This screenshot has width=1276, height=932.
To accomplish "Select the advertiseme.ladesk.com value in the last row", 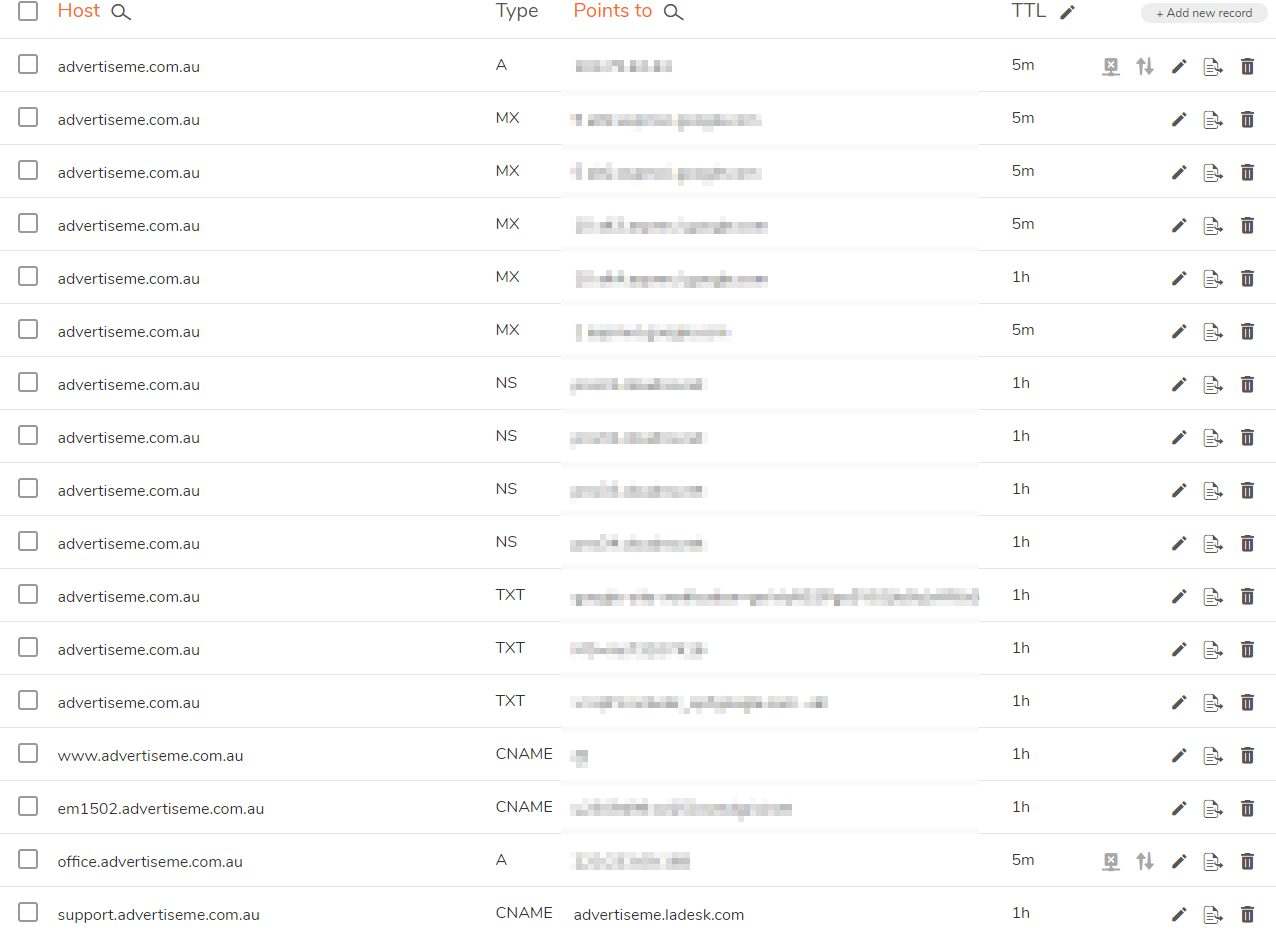I will click(x=658, y=914).
